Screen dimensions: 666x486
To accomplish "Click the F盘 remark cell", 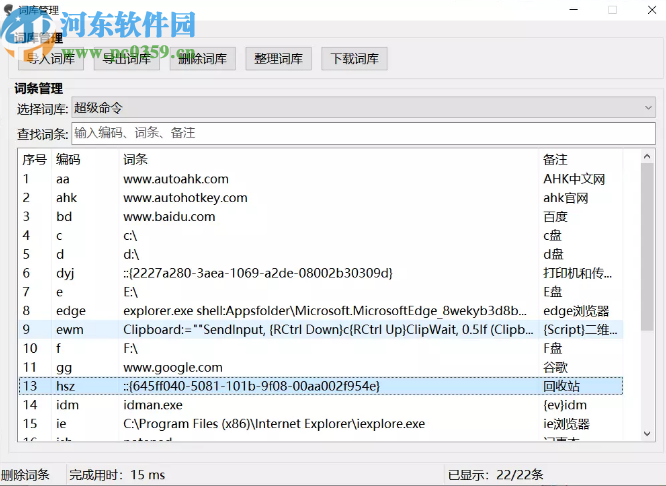I will pyautogui.click(x=553, y=348).
